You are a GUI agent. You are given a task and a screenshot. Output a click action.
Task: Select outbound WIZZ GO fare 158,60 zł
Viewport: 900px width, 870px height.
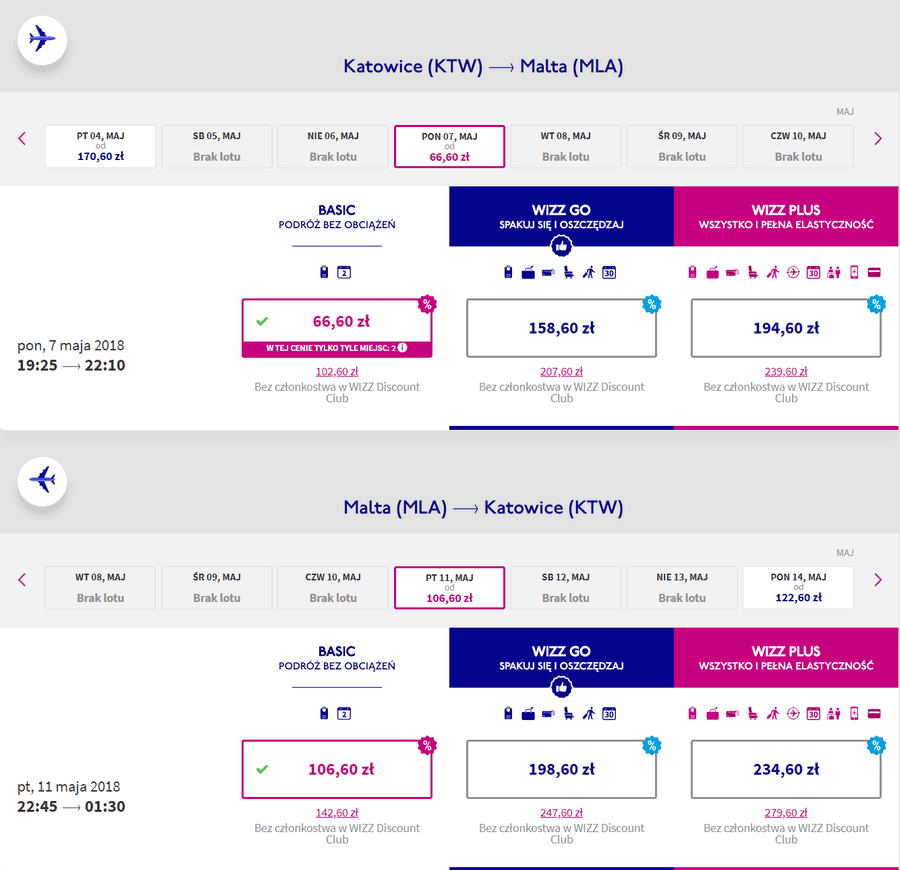click(x=561, y=328)
